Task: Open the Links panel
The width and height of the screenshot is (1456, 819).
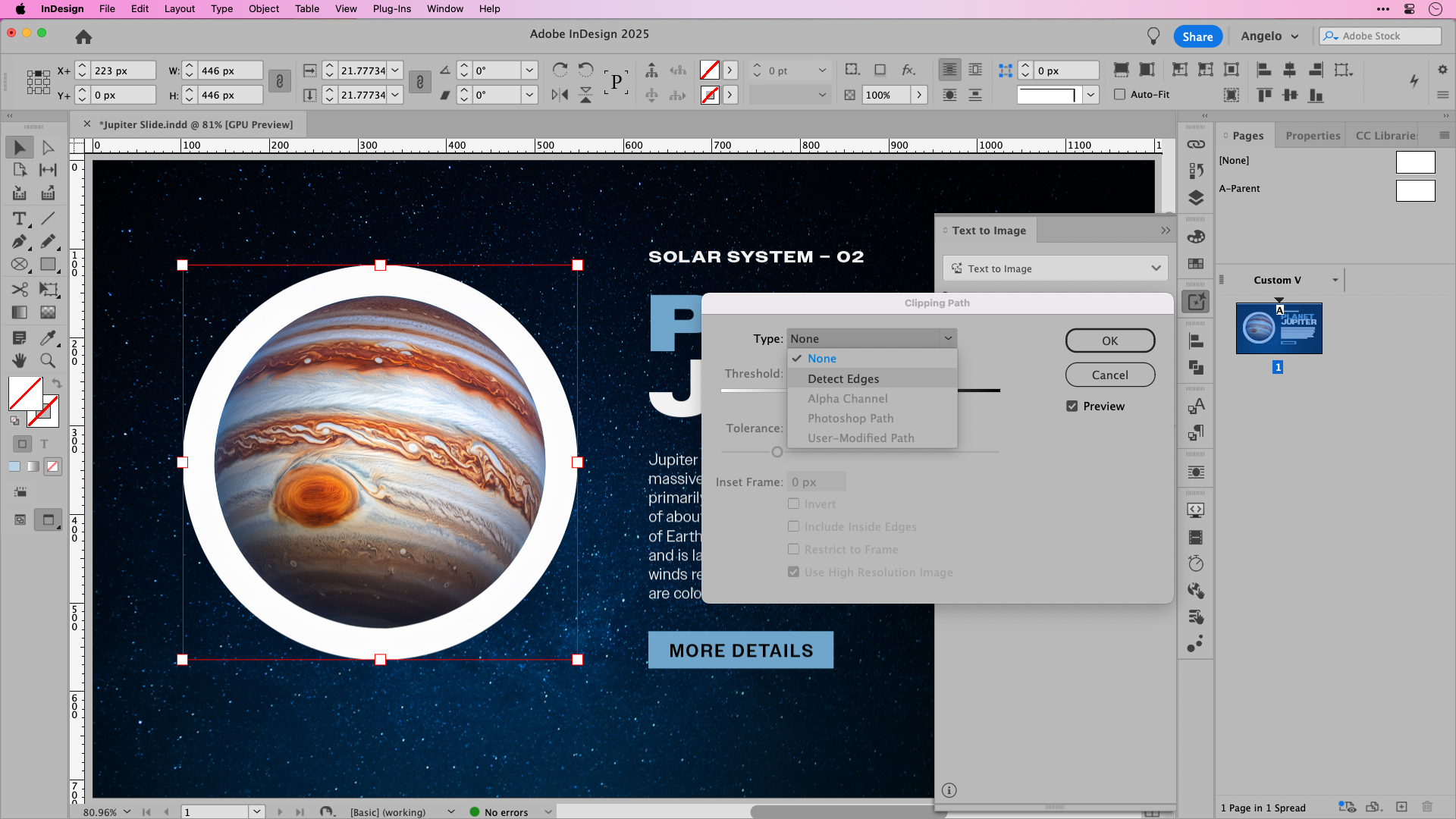Action: click(x=1197, y=143)
